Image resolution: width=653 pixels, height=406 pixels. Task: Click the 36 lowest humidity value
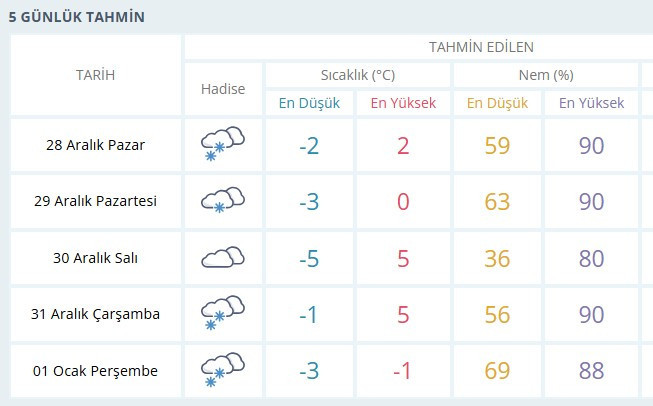498,258
